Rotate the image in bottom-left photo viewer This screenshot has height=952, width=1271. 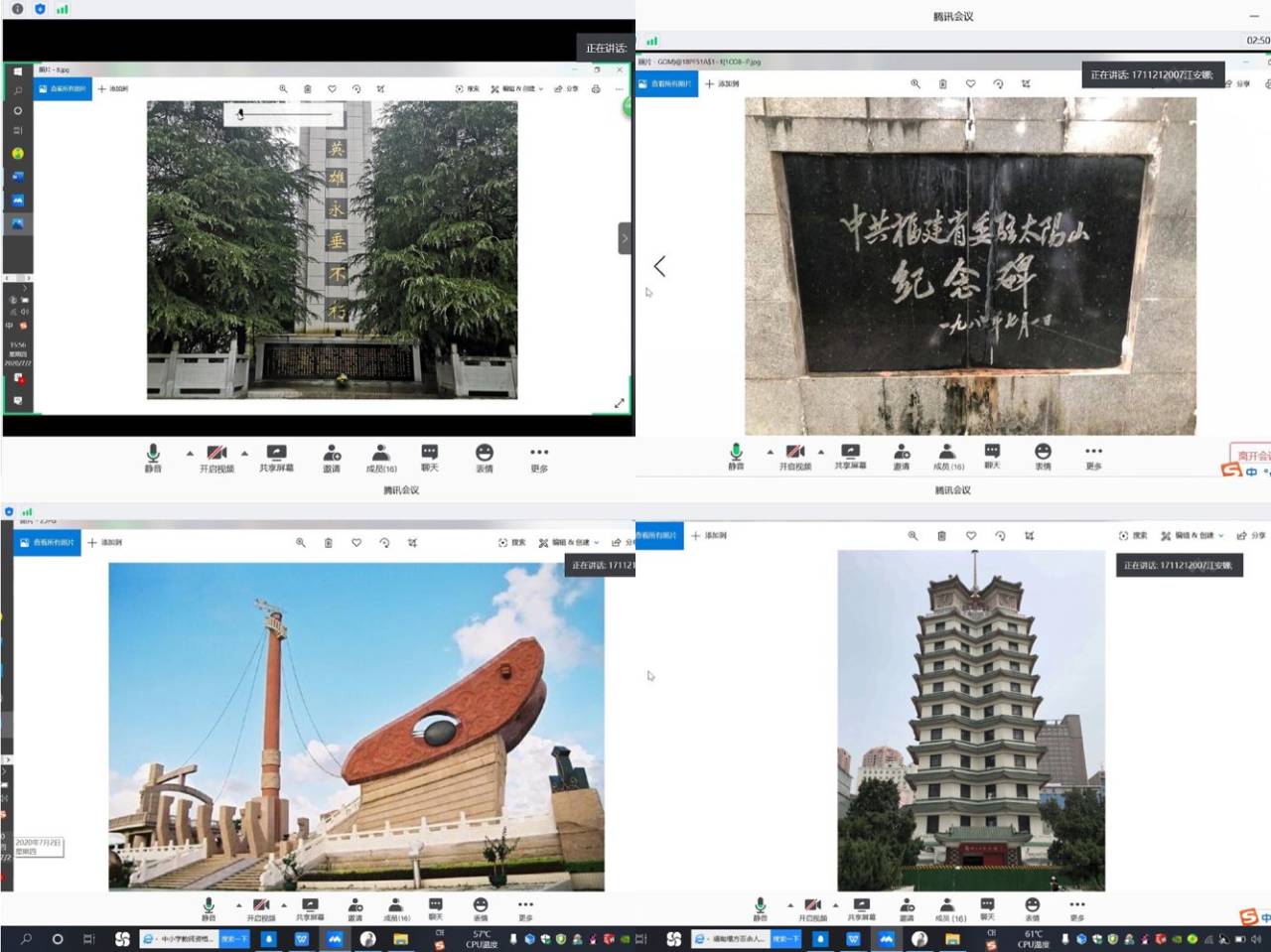tap(384, 543)
